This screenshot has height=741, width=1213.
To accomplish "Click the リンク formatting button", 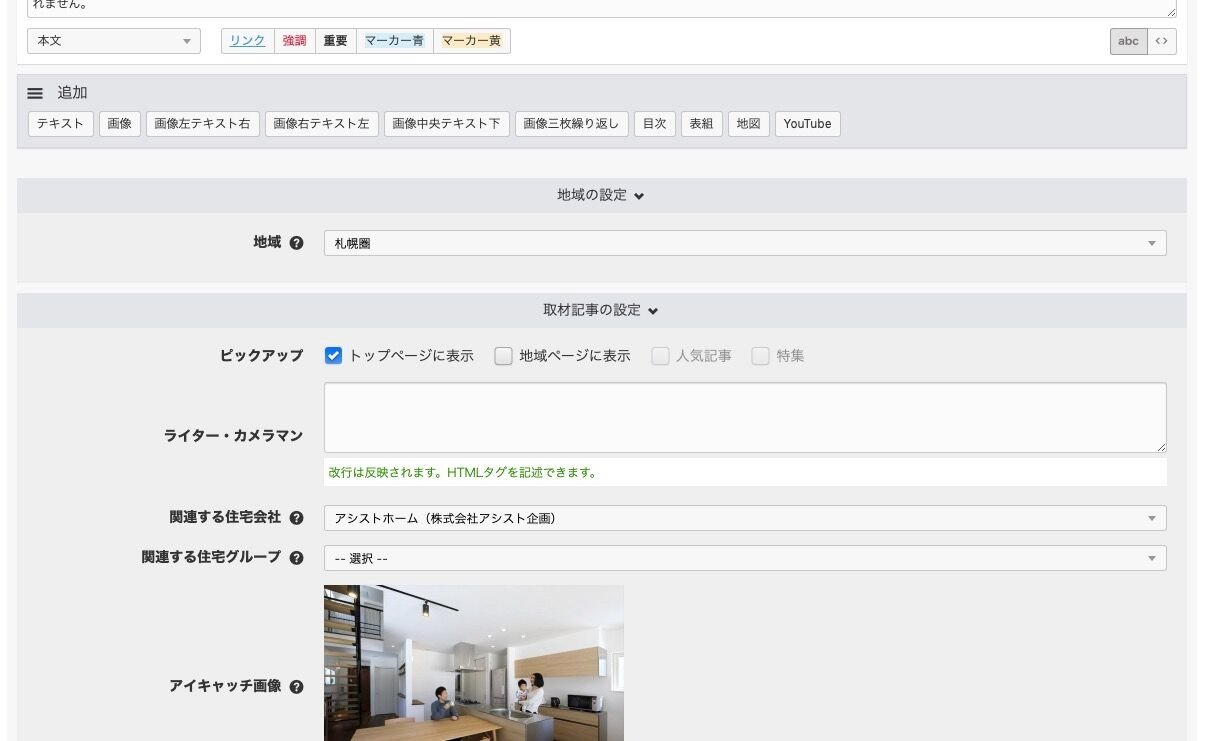I will coord(247,41).
